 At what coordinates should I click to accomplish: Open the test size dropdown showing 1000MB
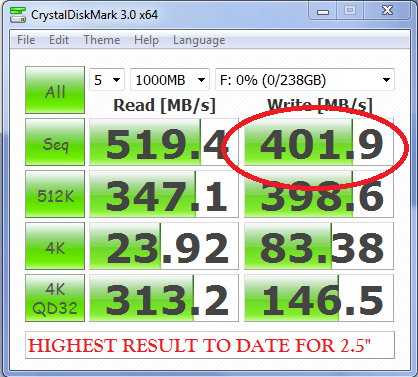pos(170,80)
